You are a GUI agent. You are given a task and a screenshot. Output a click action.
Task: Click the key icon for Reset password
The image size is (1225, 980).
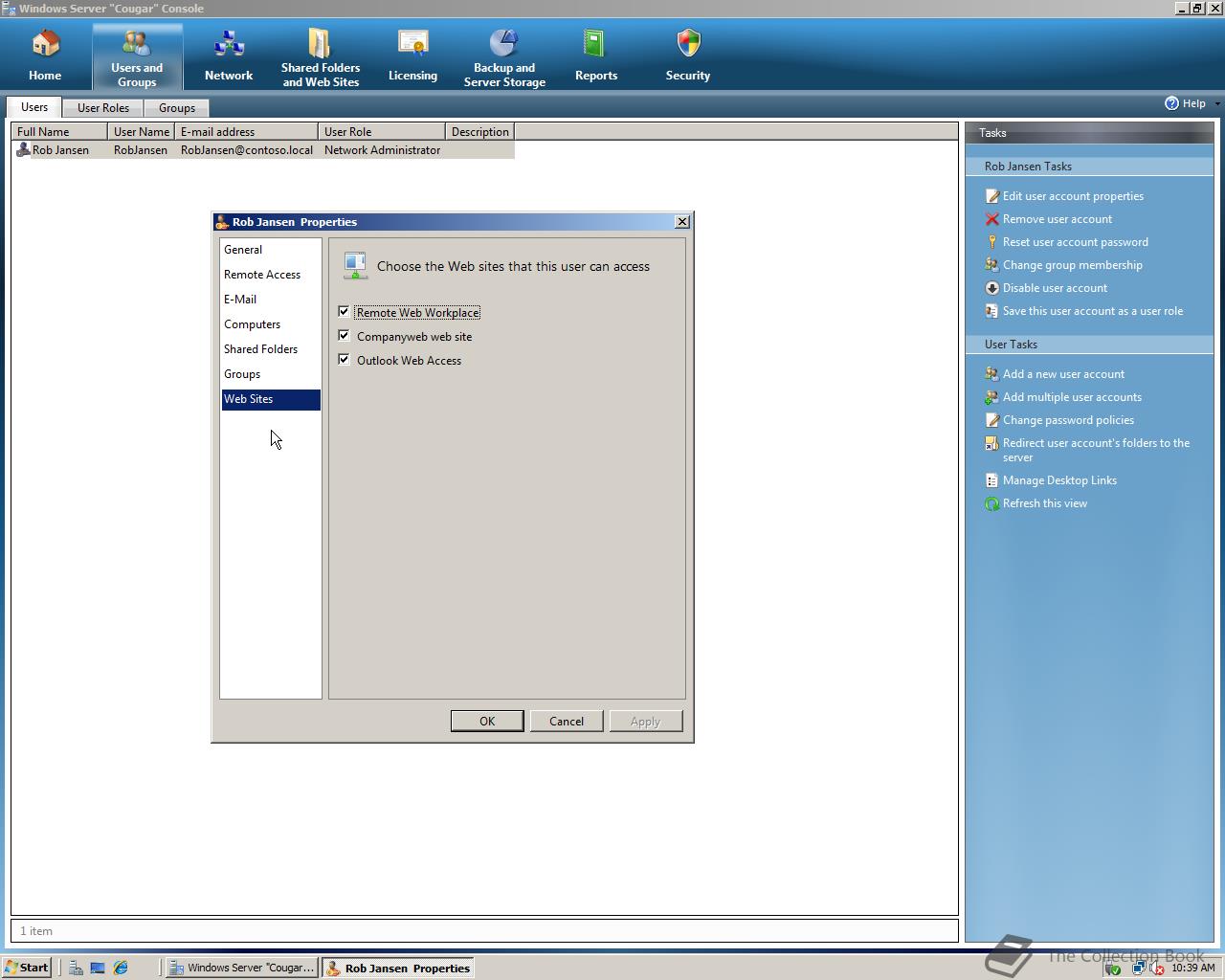tap(992, 242)
